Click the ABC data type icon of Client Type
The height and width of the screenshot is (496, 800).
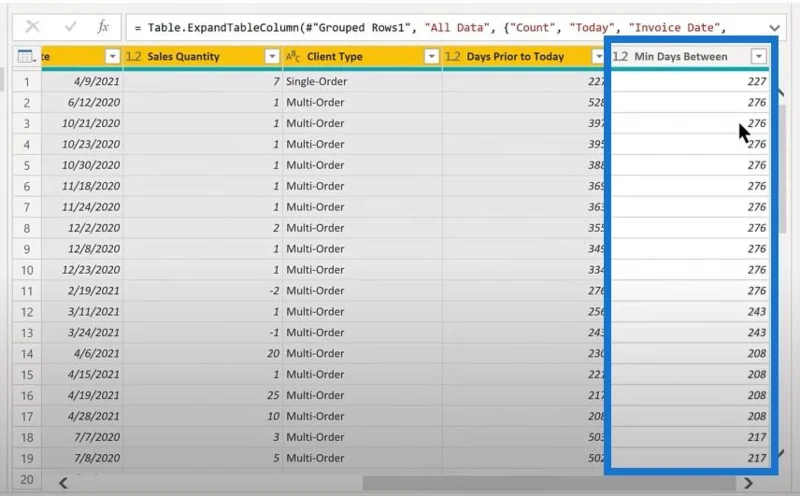[293, 57]
